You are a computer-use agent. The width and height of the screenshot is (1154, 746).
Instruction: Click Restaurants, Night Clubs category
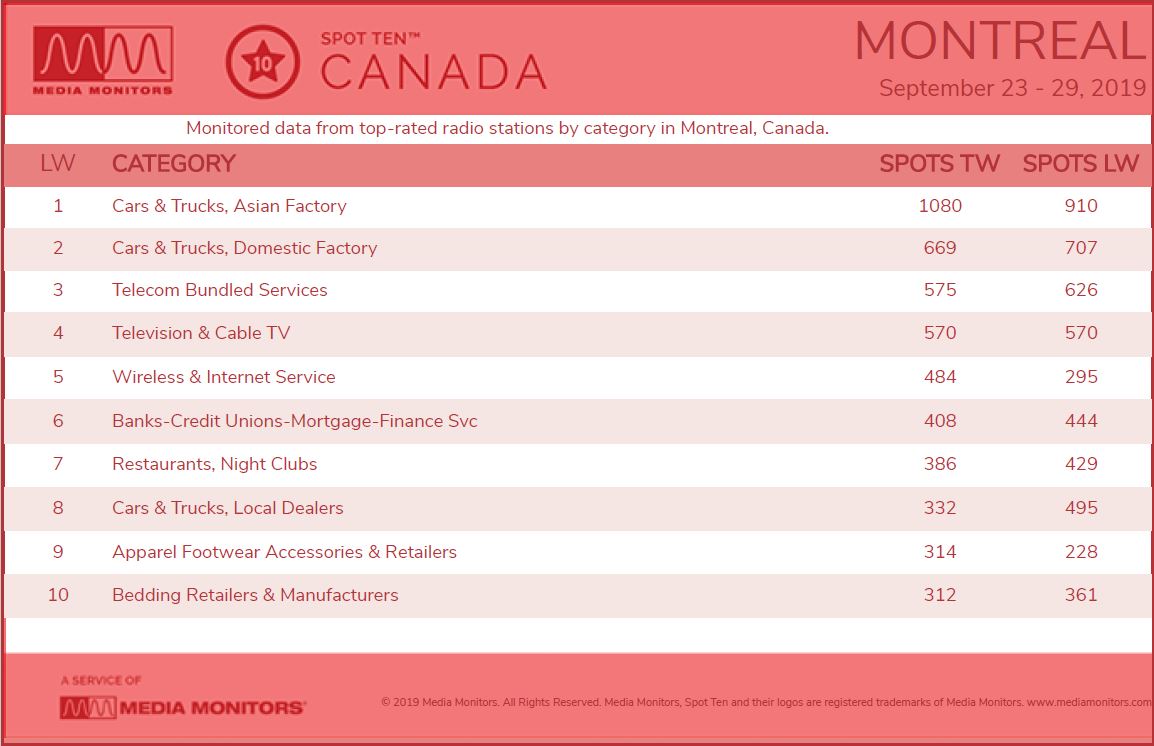click(214, 464)
